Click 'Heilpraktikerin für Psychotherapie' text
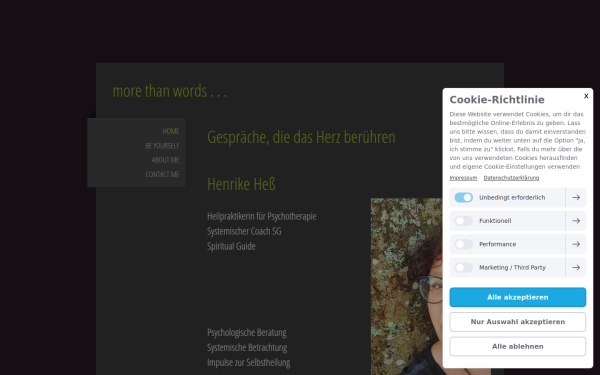The image size is (600, 375). (262, 216)
